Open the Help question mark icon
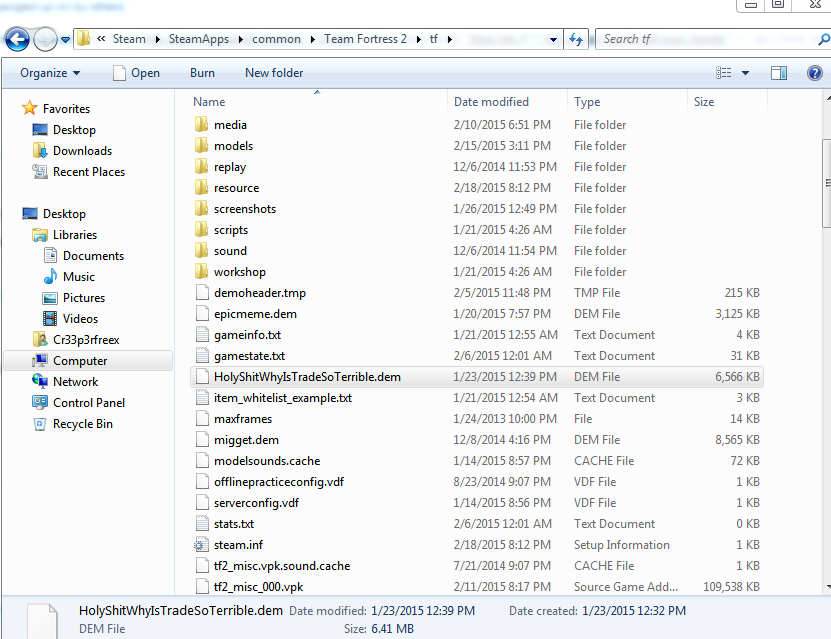This screenshot has height=639, width=831. pos(815,73)
